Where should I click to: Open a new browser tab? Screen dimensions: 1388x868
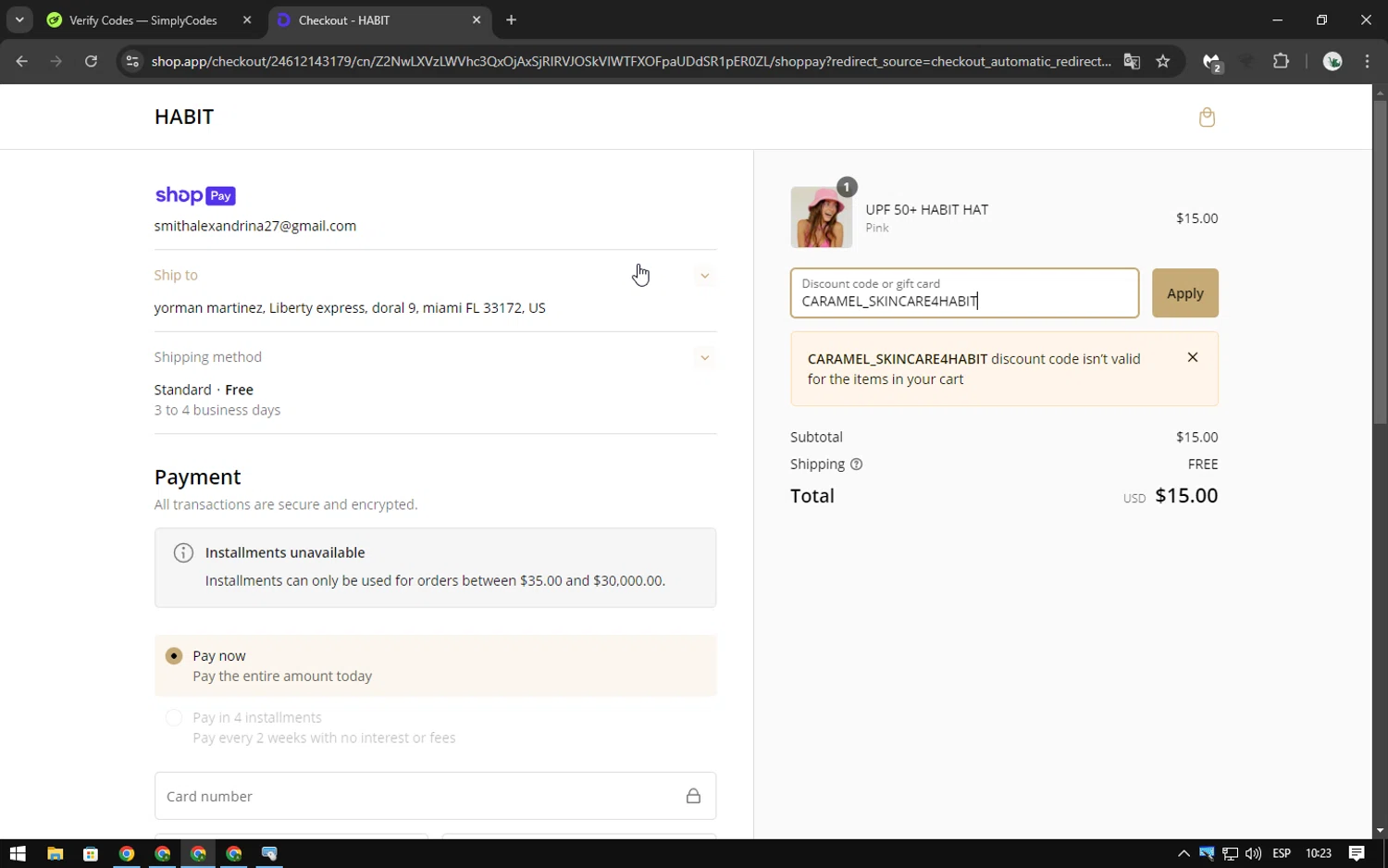tap(511, 20)
